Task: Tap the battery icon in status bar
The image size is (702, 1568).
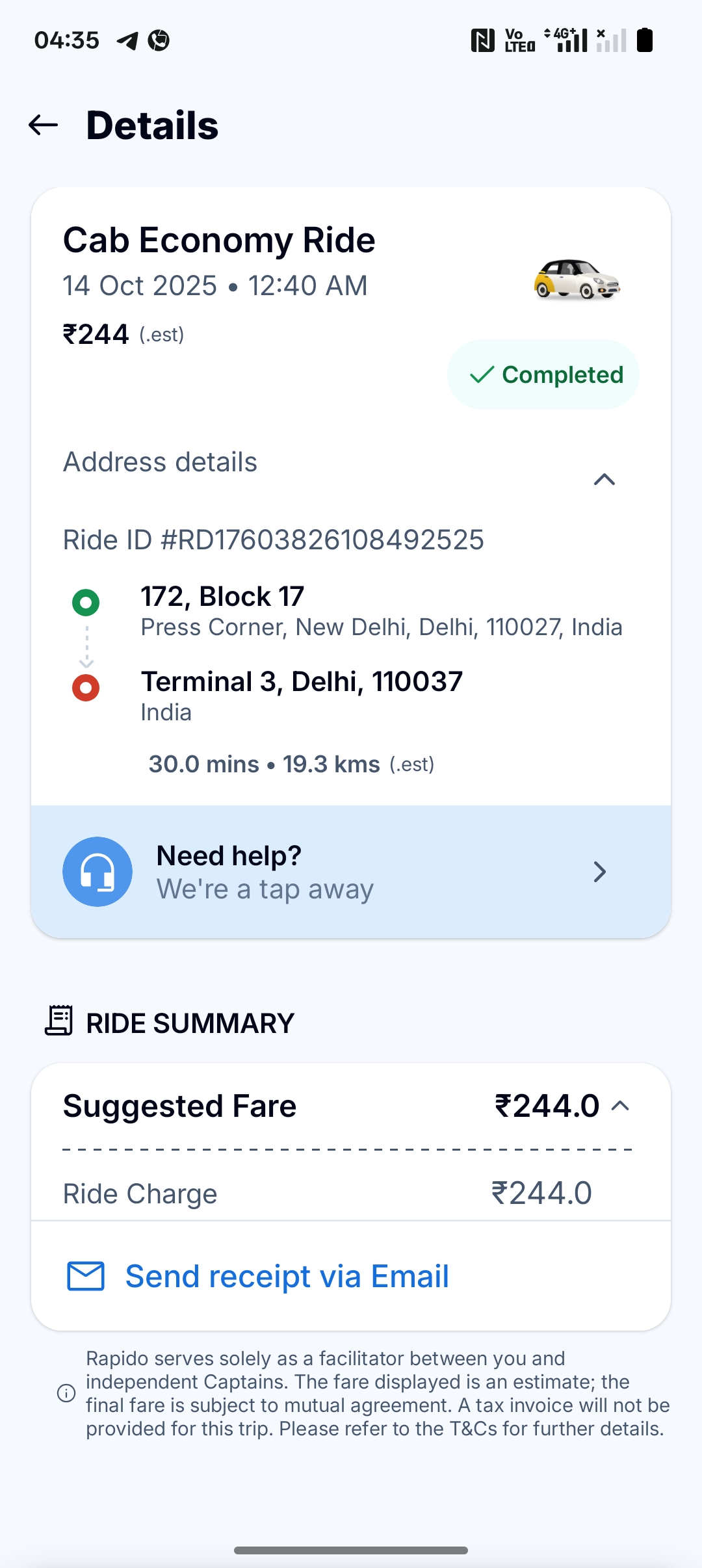Action: coord(644,40)
